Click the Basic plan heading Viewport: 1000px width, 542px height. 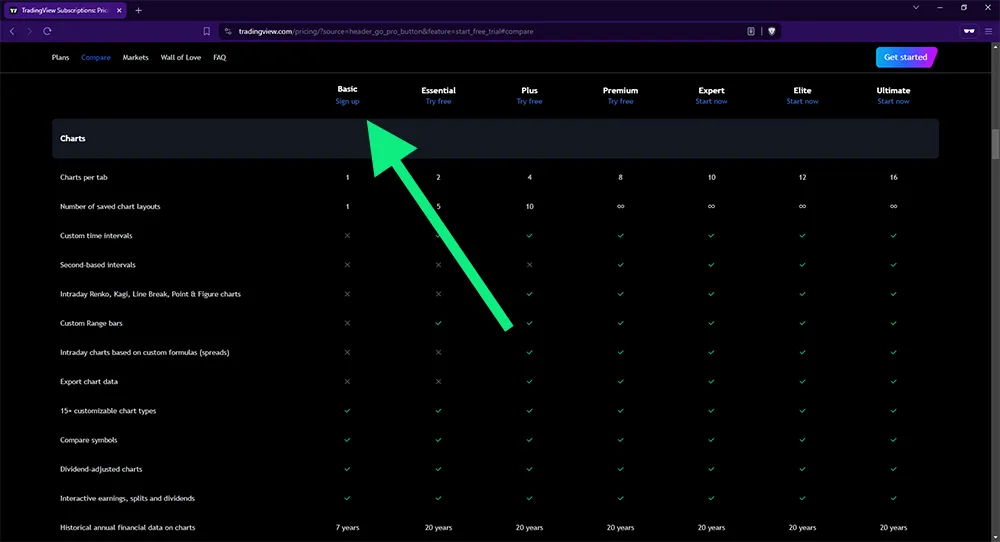coord(348,89)
